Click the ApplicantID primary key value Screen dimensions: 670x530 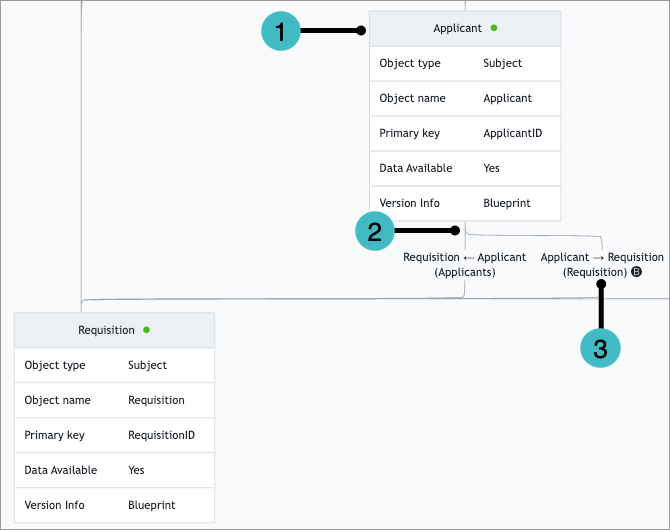click(512, 133)
